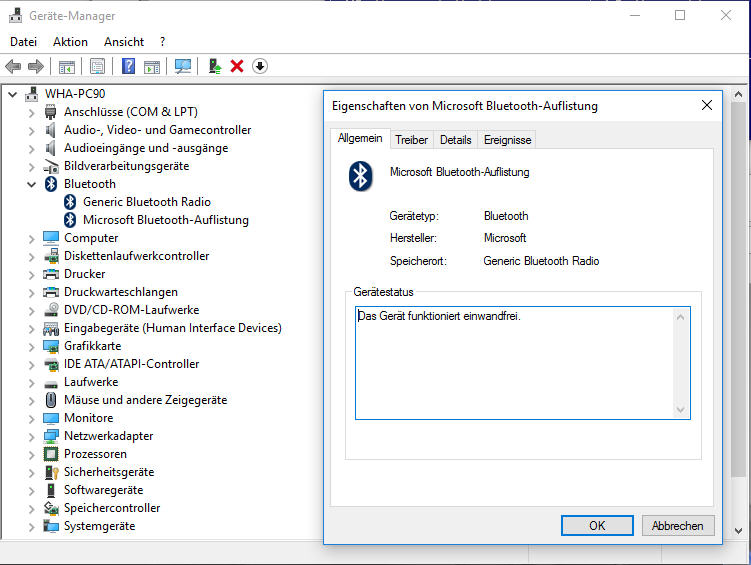Viewport: 751px width, 565px height.
Task: Click the Bildverarbeitungsgeräte camera icon
Action: (51, 167)
